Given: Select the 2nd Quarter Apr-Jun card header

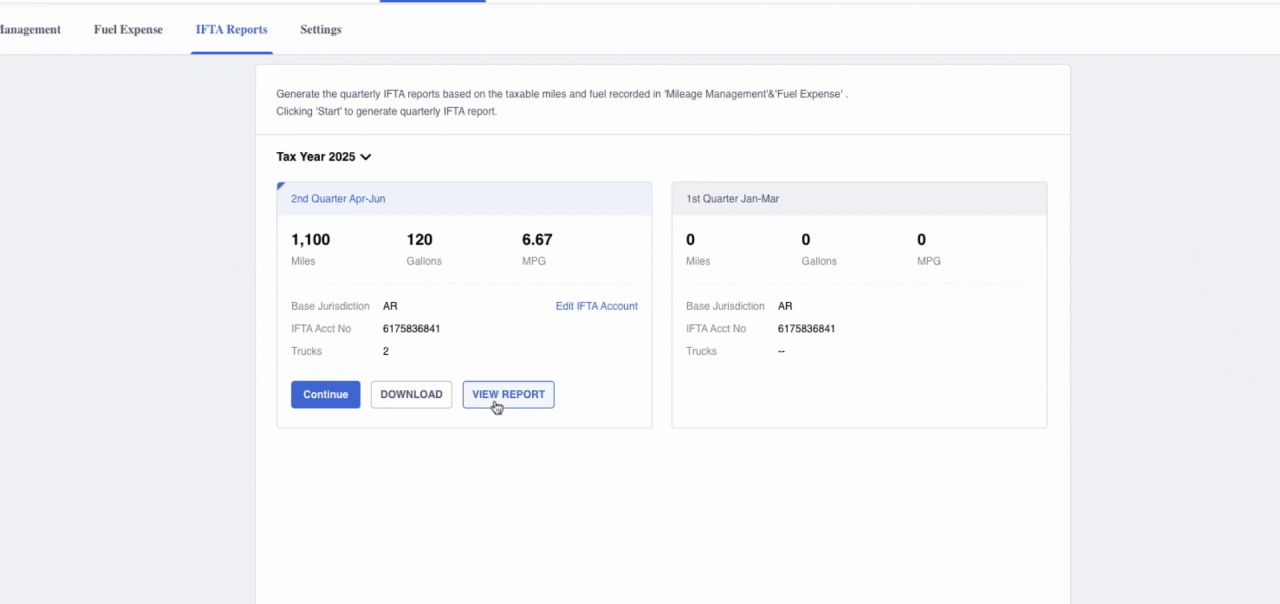Looking at the screenshot, I should pyautogui.click(x=338, y=199).
